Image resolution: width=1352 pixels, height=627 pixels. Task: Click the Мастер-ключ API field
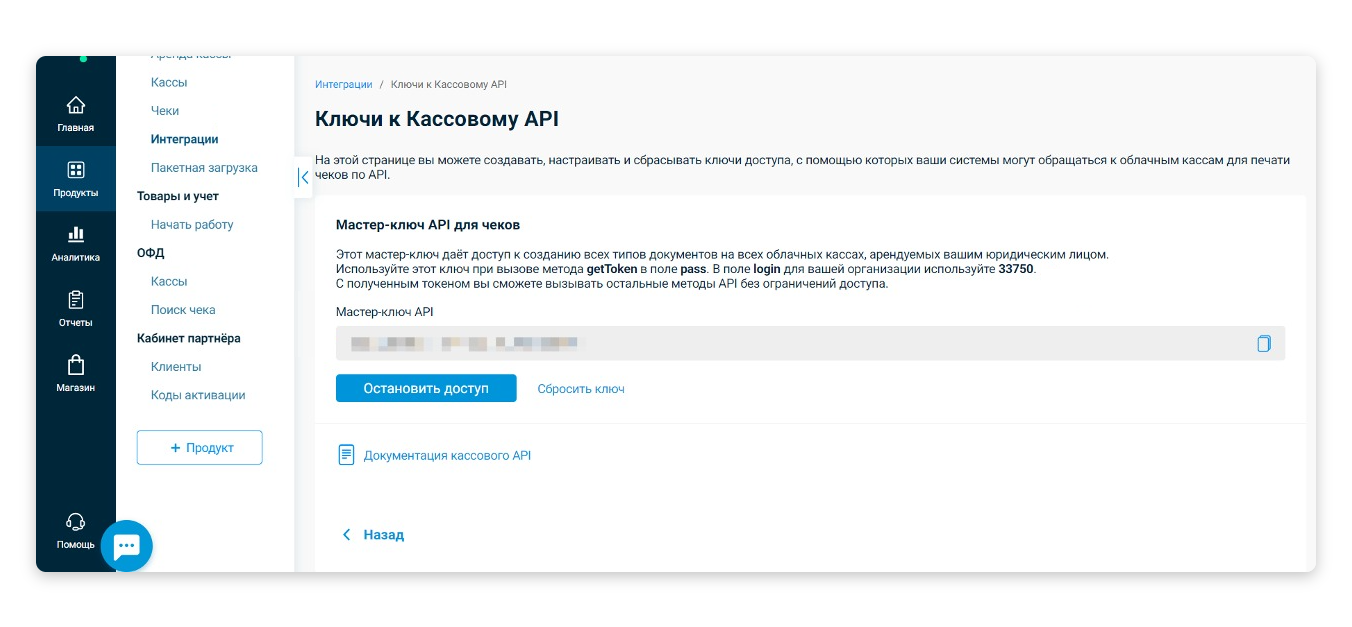[x=790, y=343]
